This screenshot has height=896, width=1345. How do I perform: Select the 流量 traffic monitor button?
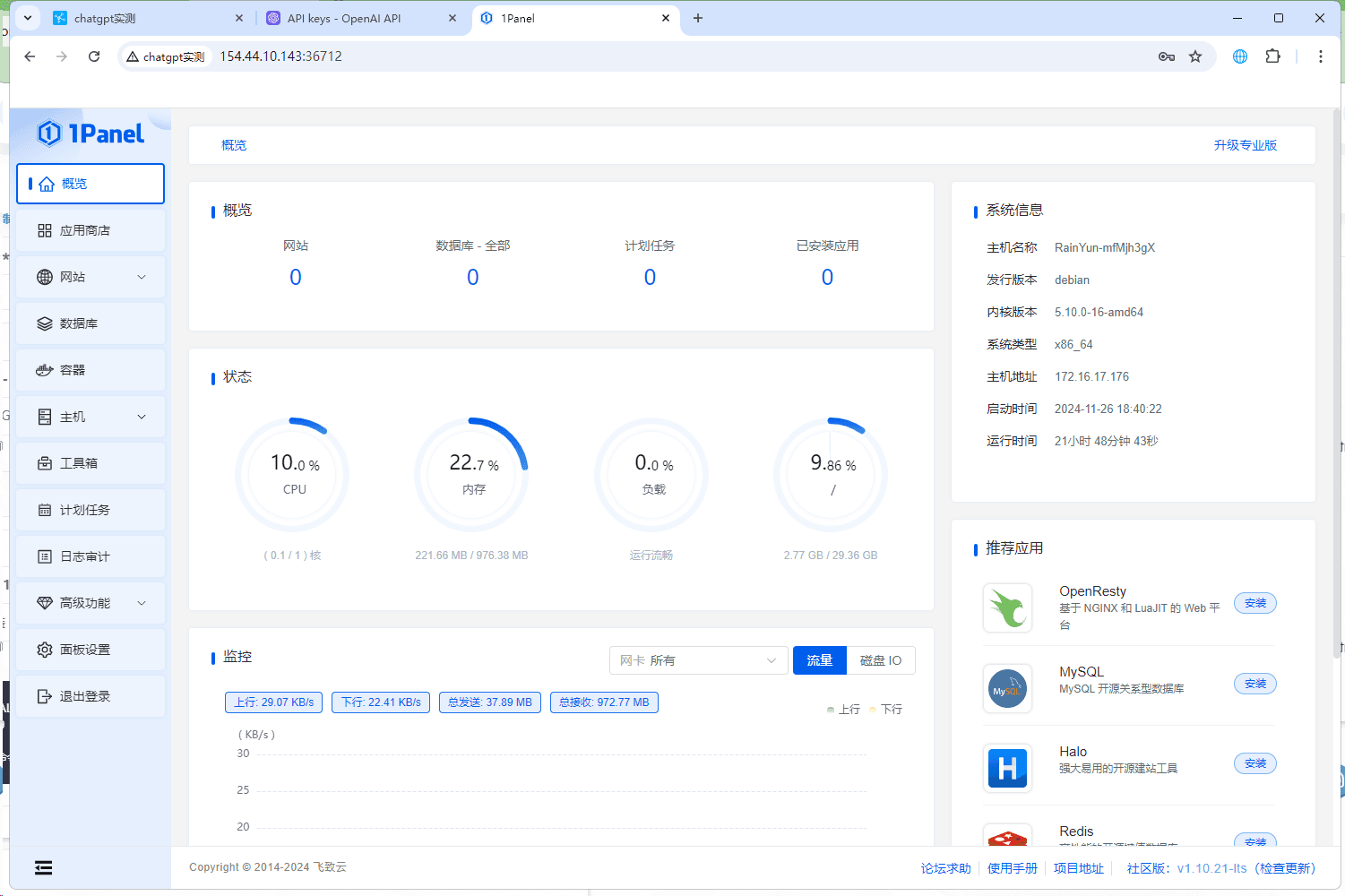pyautogui.click(x=819, y=660)
